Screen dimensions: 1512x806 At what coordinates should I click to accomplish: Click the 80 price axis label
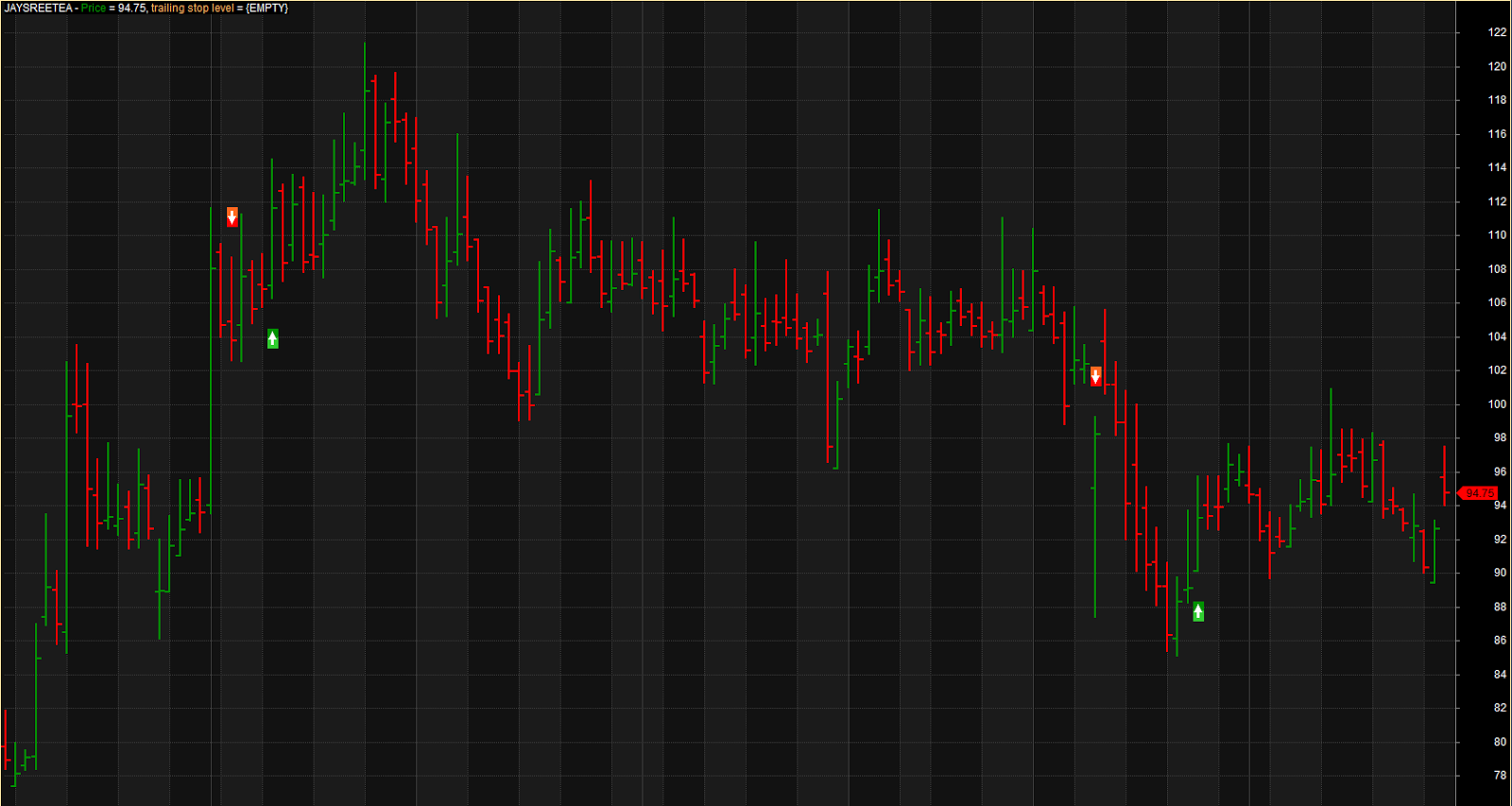(1500, 742)
